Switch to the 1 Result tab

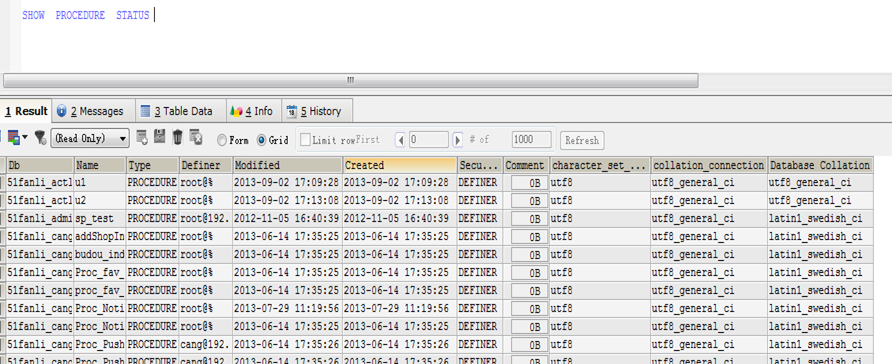point(26,111)
